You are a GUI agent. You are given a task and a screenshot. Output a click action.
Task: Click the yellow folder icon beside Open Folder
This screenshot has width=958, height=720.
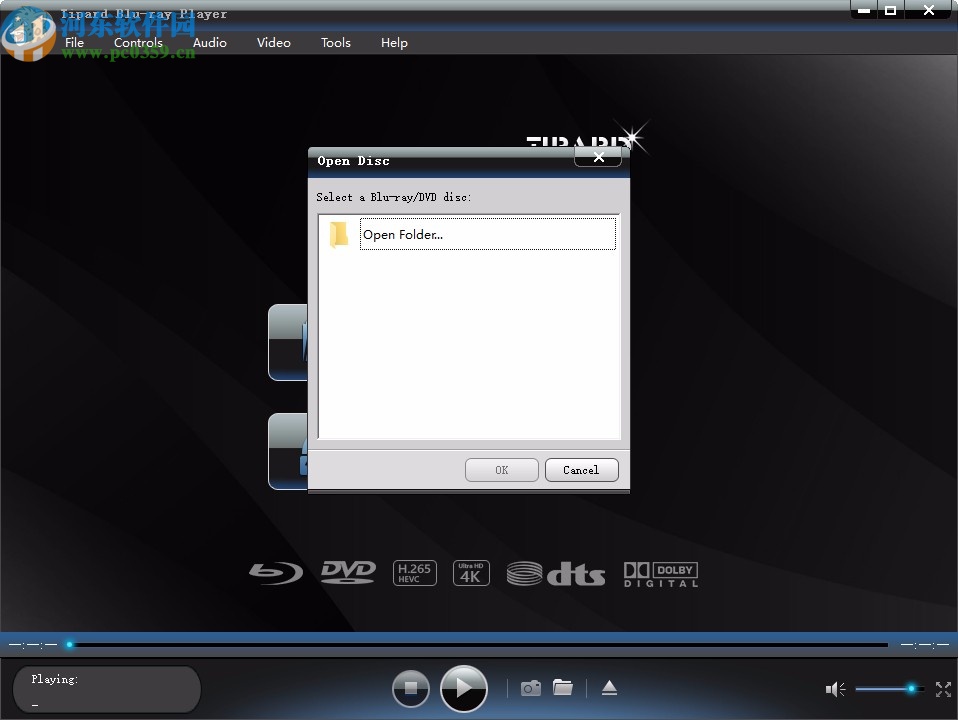pos(339,233)
